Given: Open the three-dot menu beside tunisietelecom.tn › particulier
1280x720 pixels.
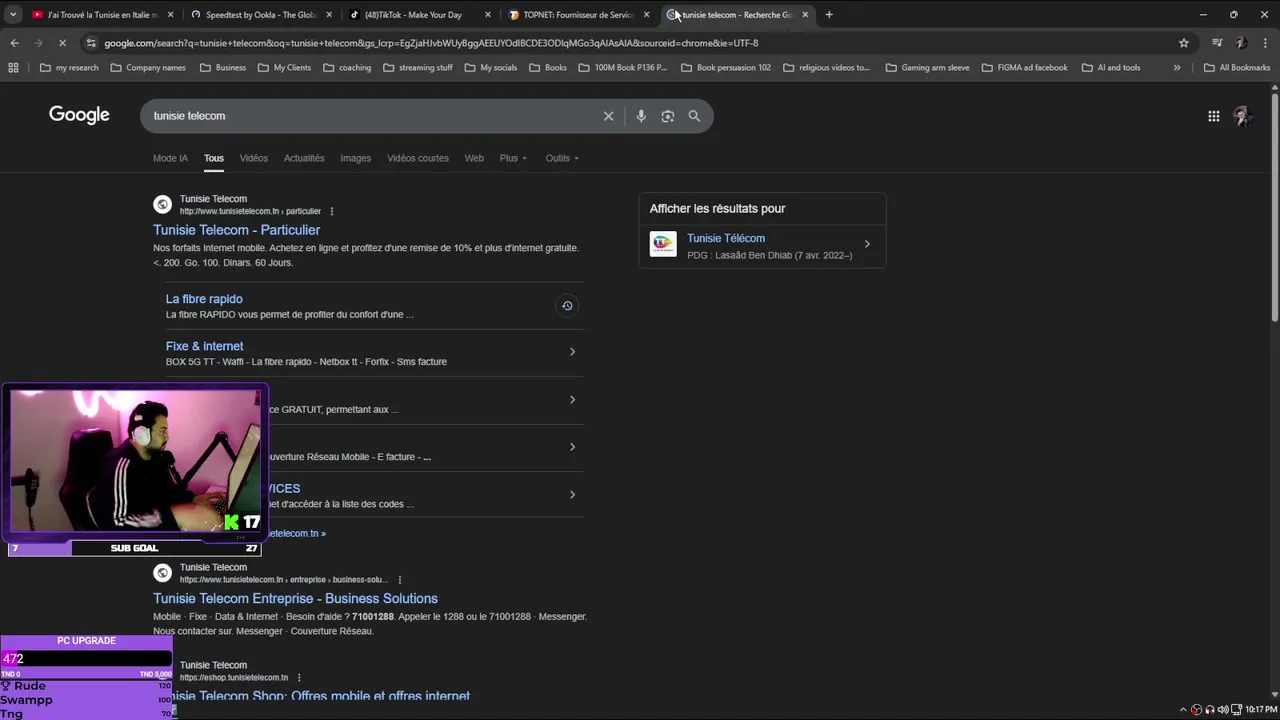Looking at the screenshot, I should (332, 211).
